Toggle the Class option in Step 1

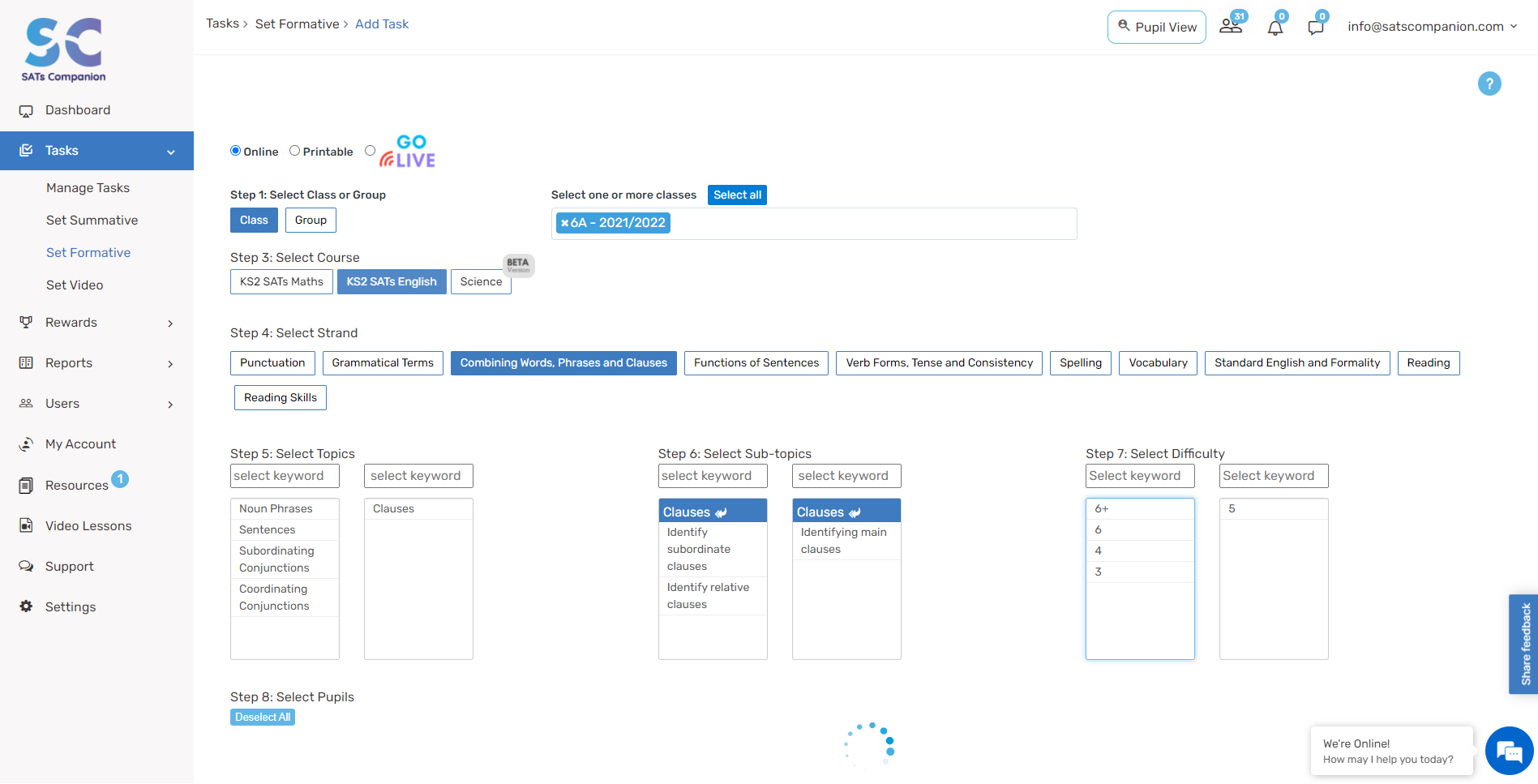pos(254,221)
